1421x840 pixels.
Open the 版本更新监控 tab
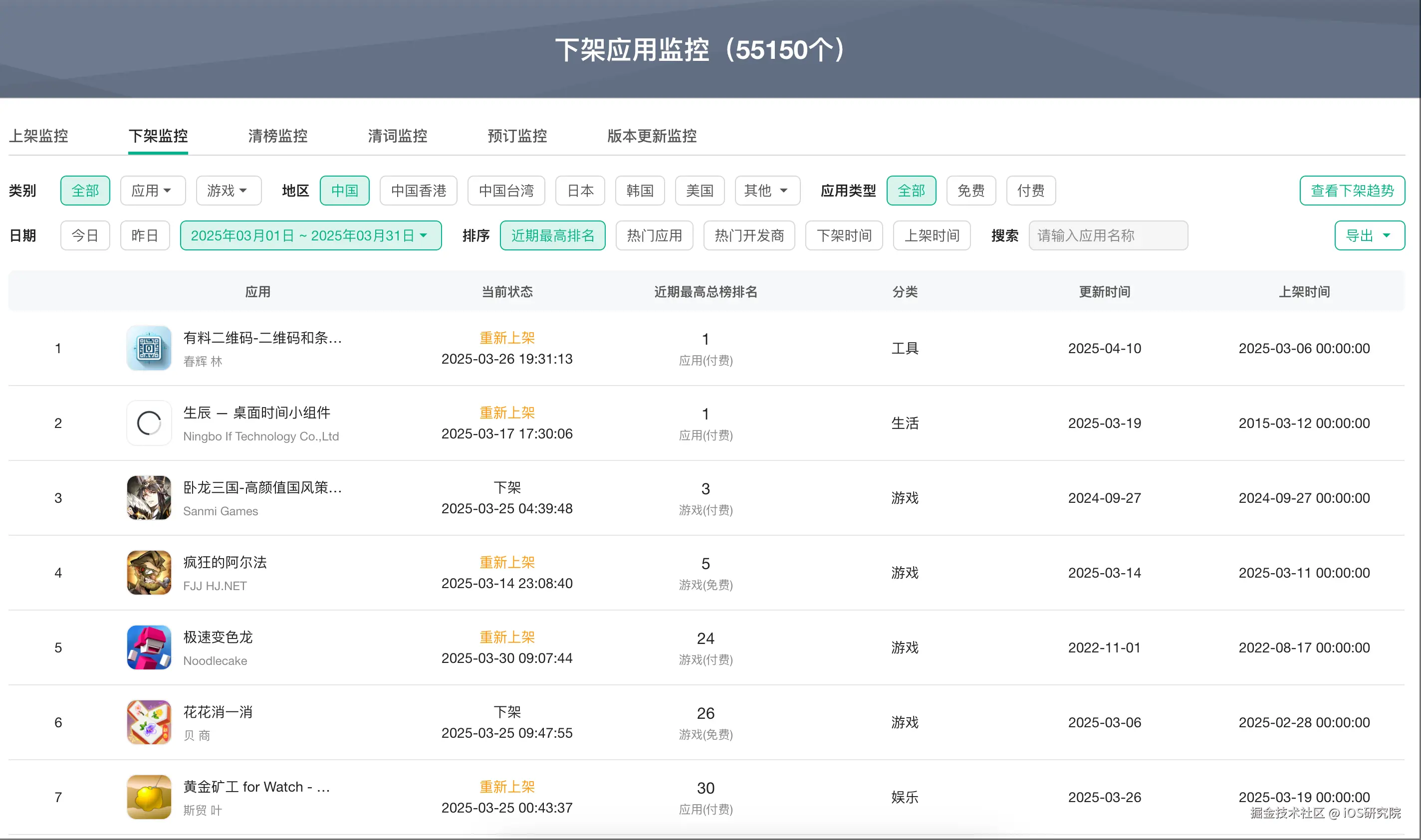[652, 136]
